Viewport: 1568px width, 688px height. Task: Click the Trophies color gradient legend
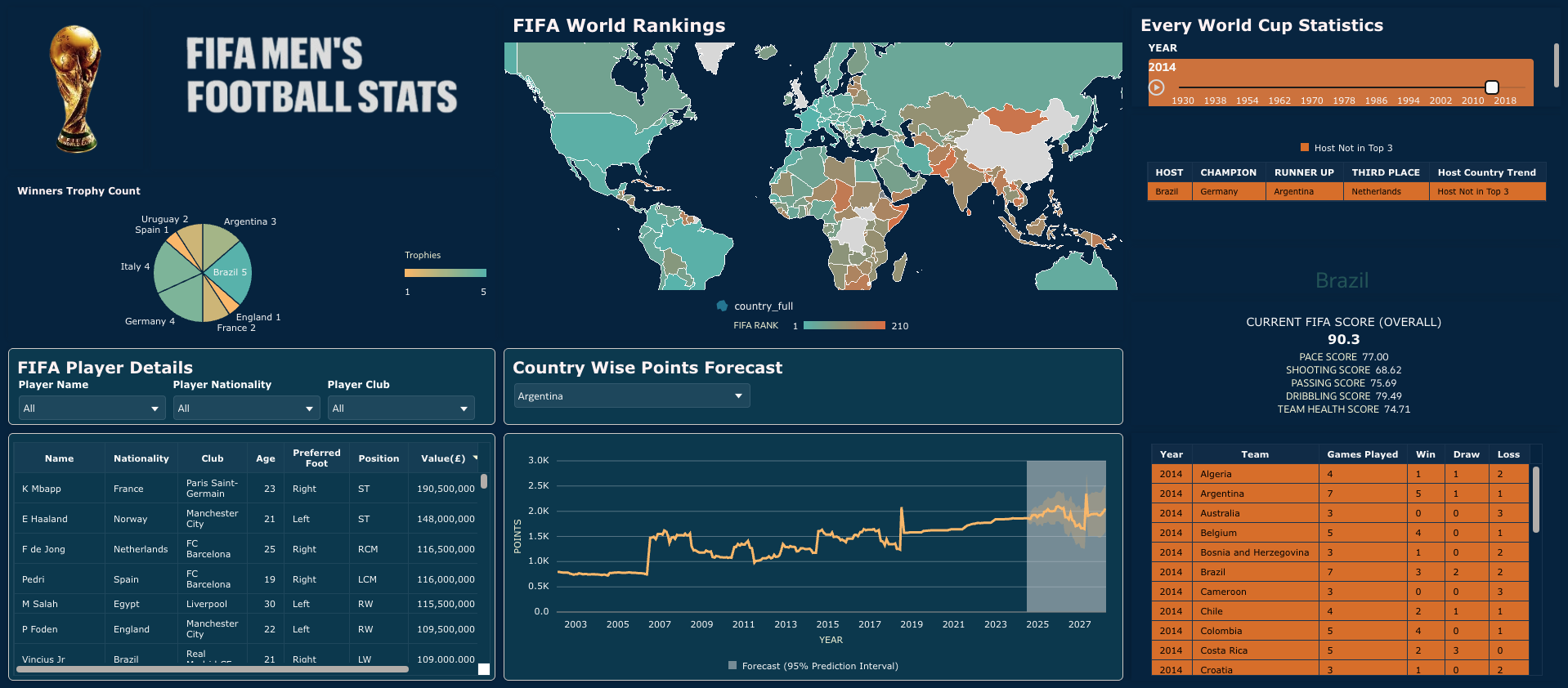(445, 273)
